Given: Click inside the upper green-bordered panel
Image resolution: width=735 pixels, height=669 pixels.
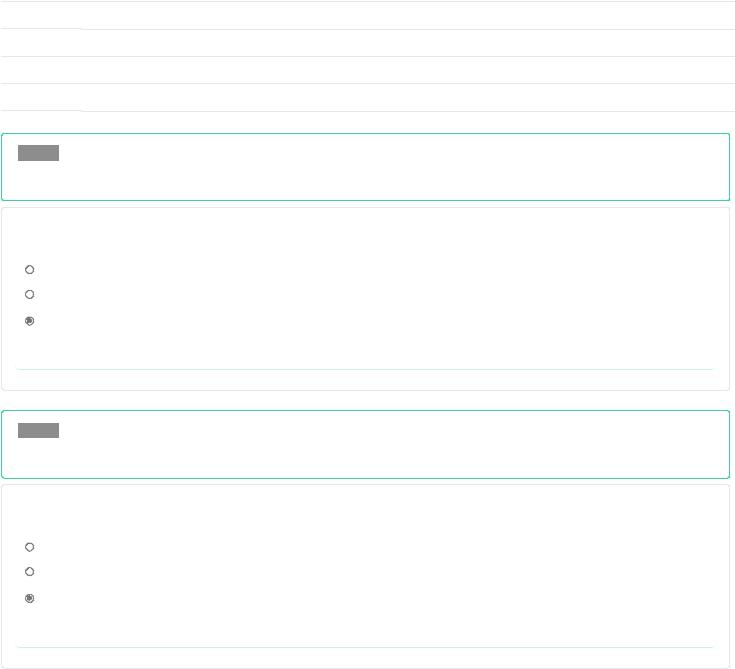Looking at the screenshot, I should click(366, 167).
